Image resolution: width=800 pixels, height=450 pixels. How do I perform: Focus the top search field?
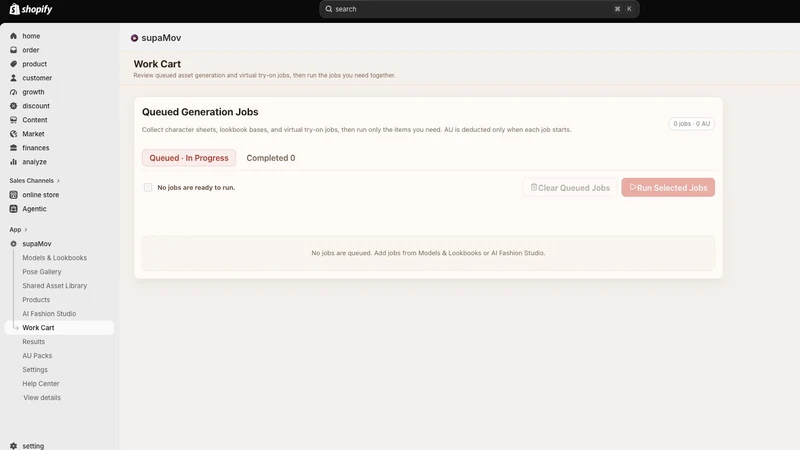(479, 9)
